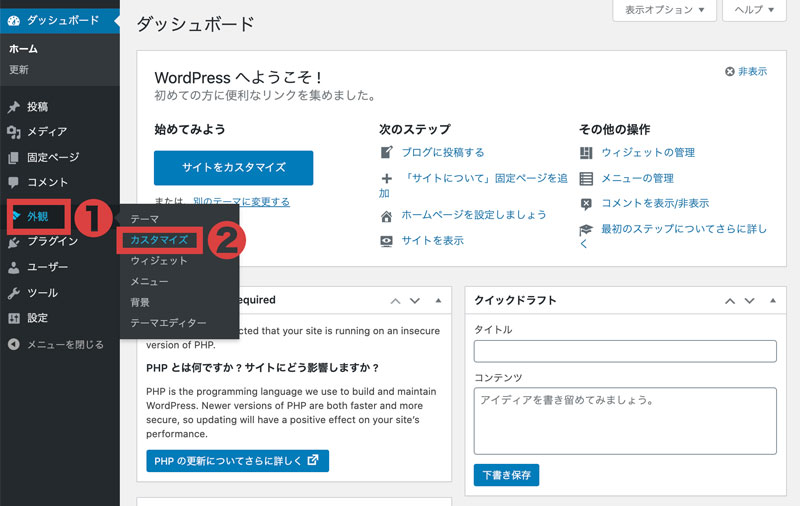800x506 pixels.
Task: Collapse the クイックドラフト widget with triangle toggle
Action: 773,300
